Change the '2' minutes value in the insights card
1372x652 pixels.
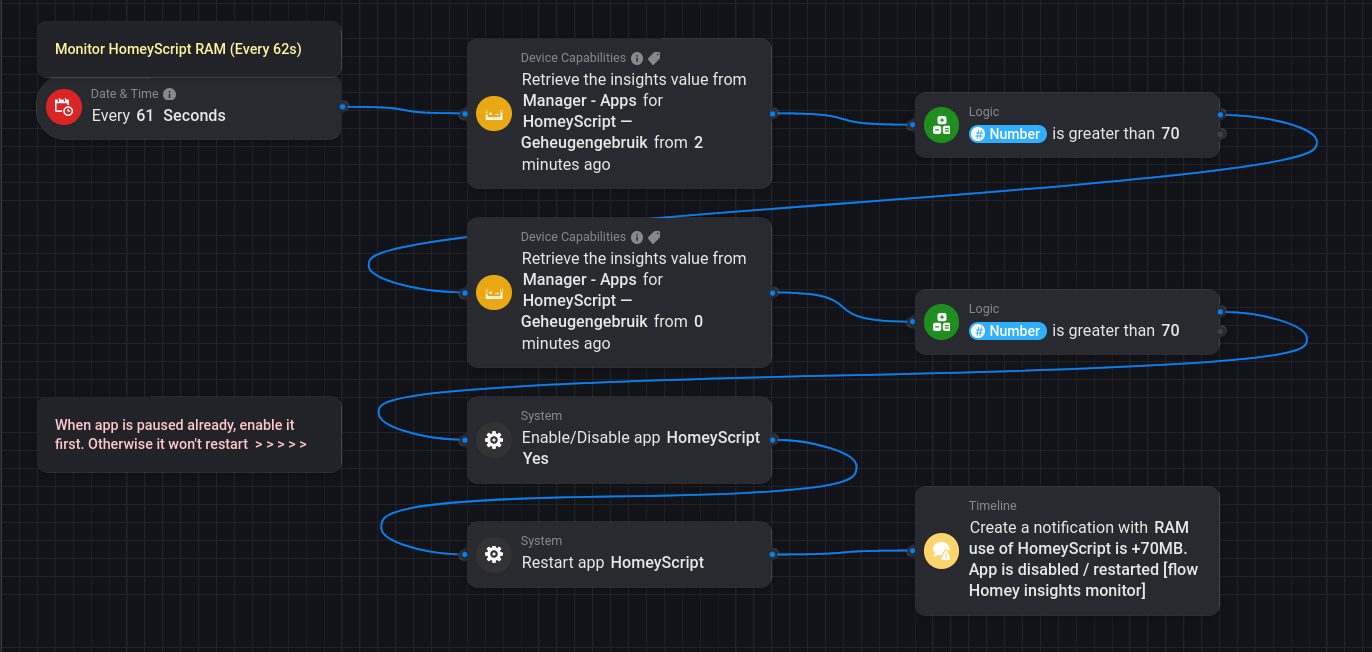coord(698,142)
